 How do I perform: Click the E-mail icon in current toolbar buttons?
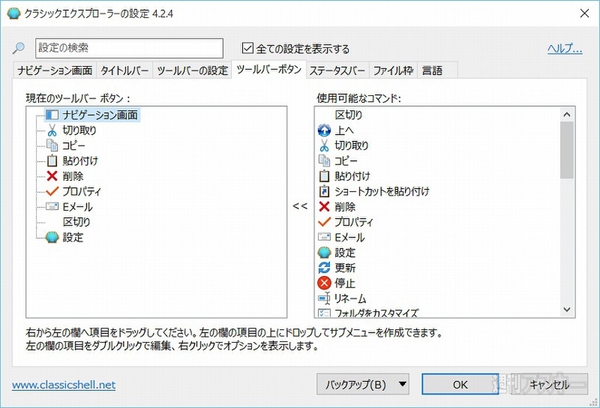coord(52,206)
